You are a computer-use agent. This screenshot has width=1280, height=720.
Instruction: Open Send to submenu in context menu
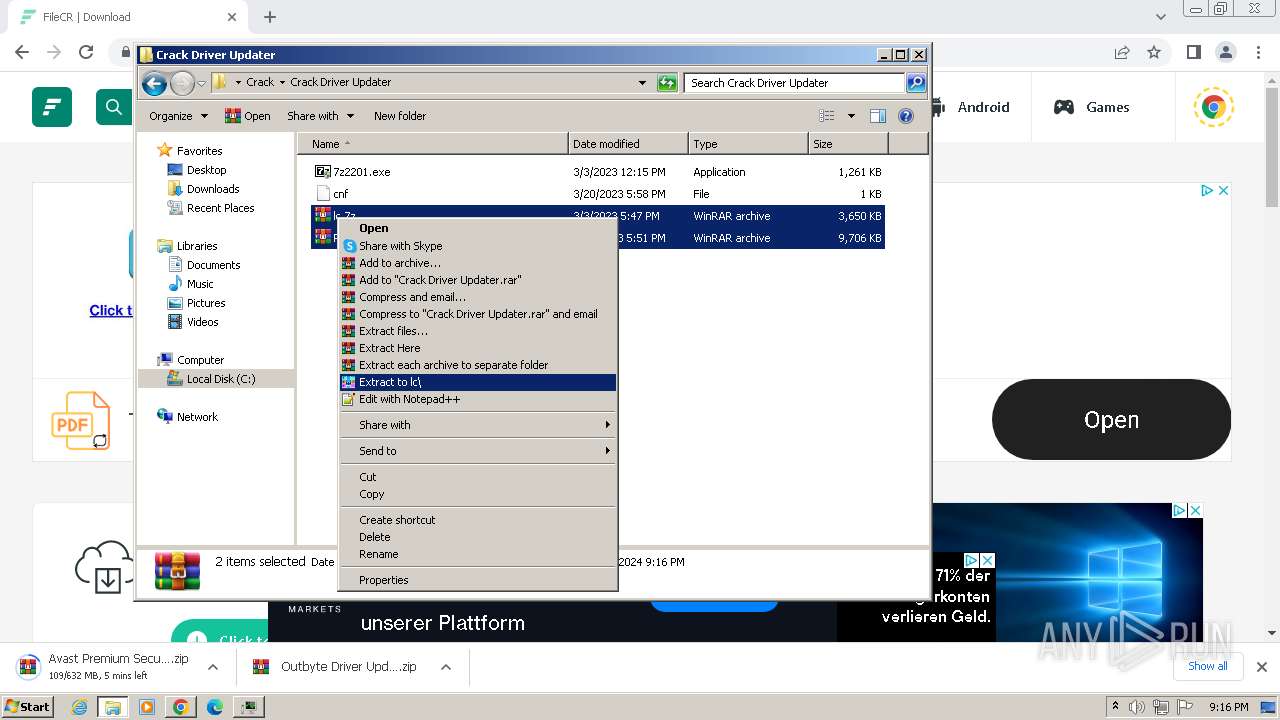(x=478, y=451)
